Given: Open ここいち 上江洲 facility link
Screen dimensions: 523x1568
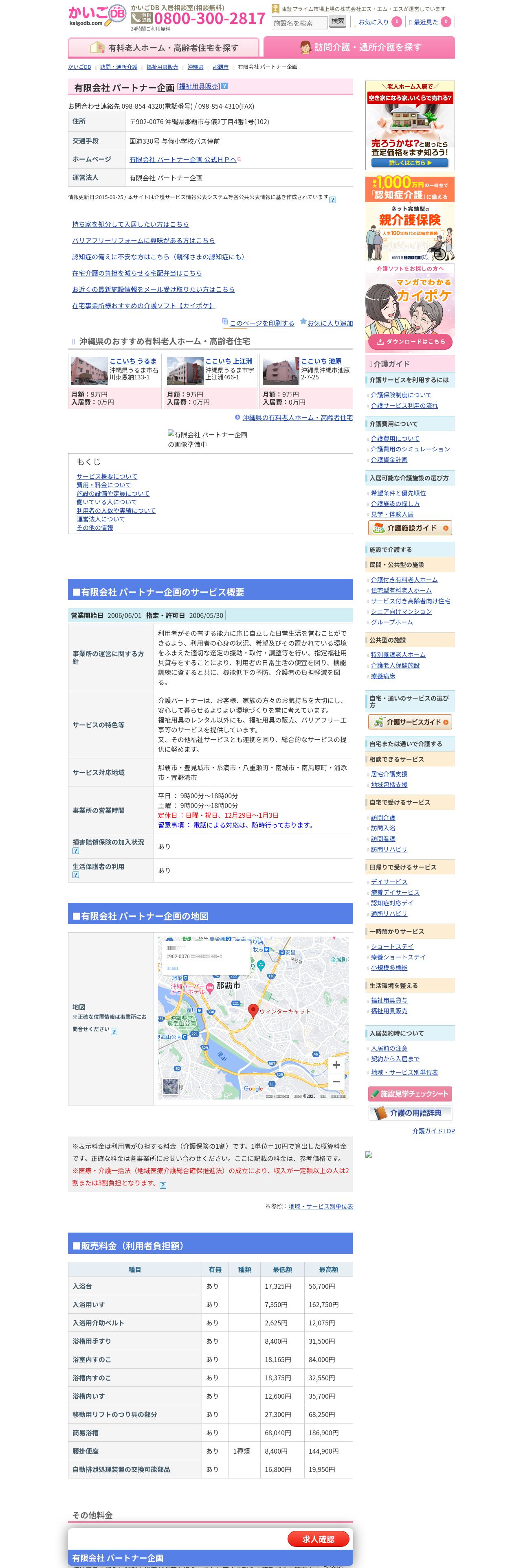Looking at the screenshot, I should pyautogui.click(x=229, y=361).
